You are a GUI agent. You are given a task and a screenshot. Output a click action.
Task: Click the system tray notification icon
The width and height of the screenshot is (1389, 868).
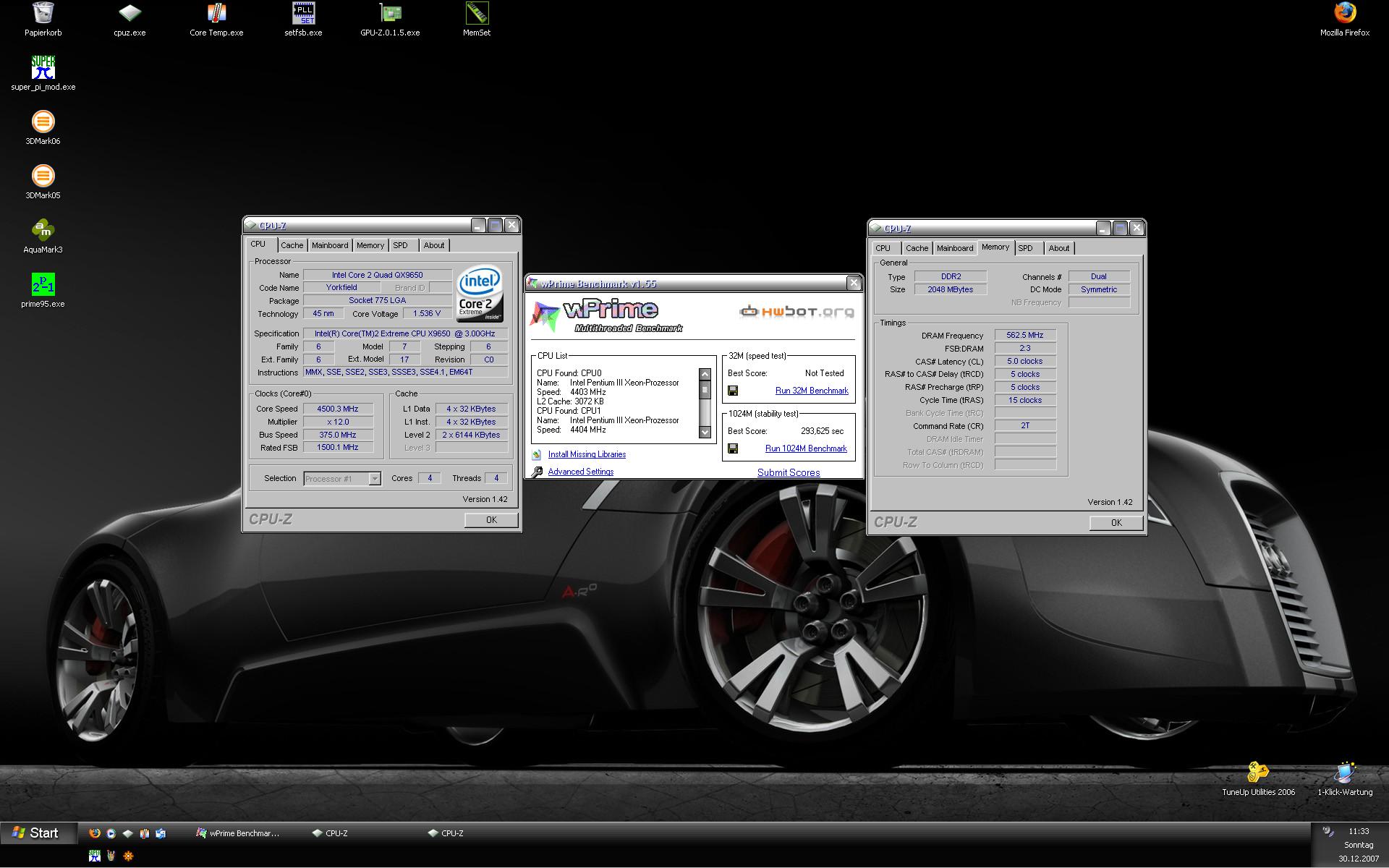[x=1328, y=831]
